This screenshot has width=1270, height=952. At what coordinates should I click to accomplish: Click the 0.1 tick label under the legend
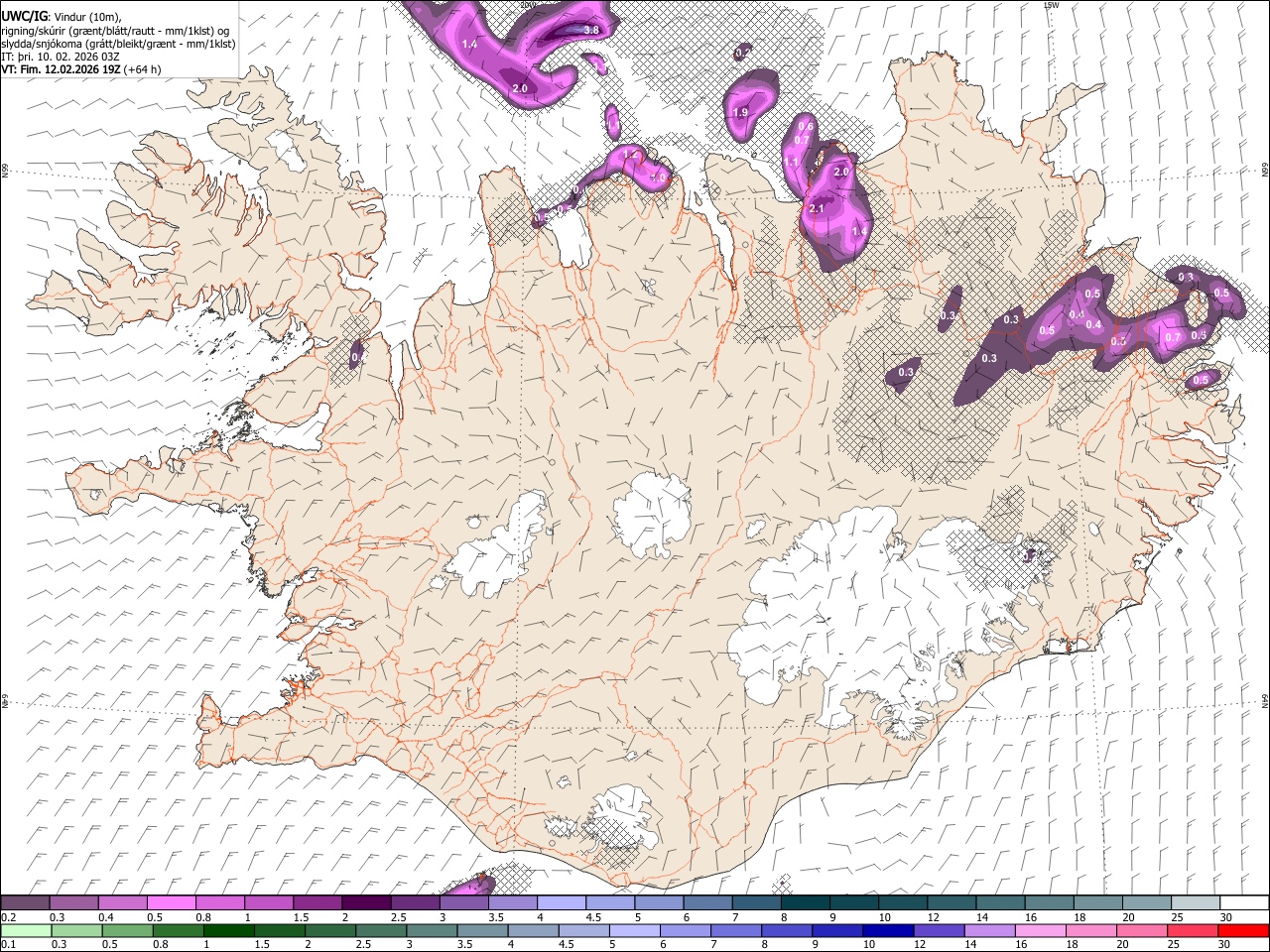[9, 944]
